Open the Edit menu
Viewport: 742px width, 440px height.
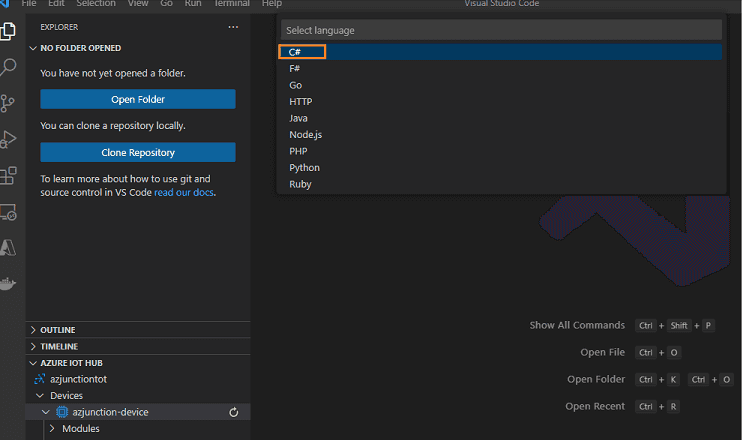pos(56,4)
